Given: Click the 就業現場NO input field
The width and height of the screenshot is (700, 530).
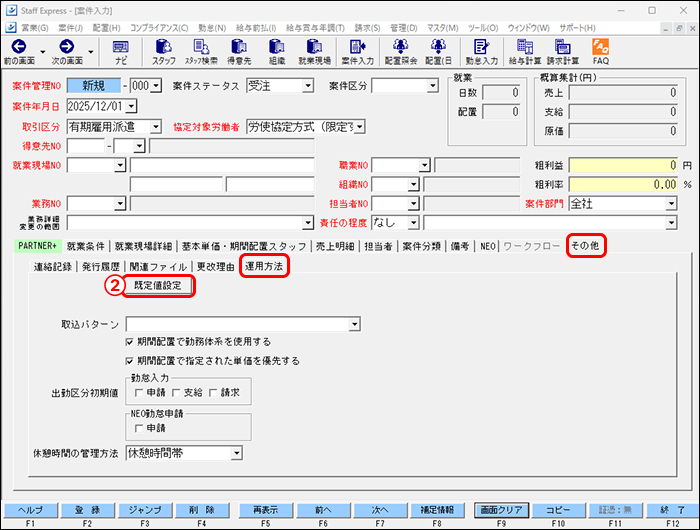Looking at the screenshot, I should tap(92, 165).
